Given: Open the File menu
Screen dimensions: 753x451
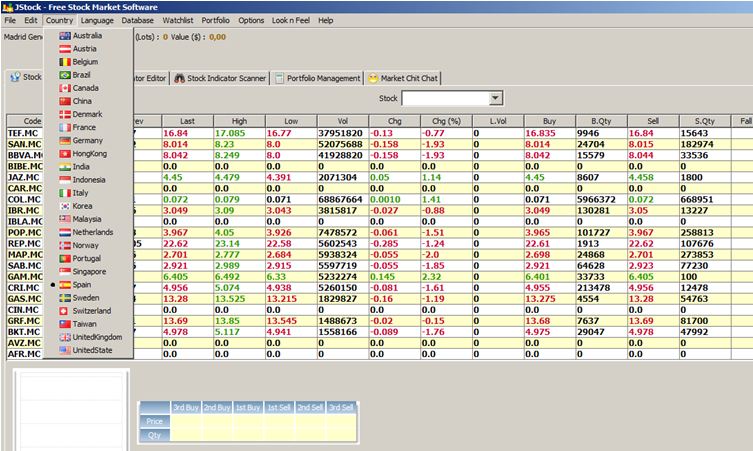Looking at the screenshot, I should 10,20.
